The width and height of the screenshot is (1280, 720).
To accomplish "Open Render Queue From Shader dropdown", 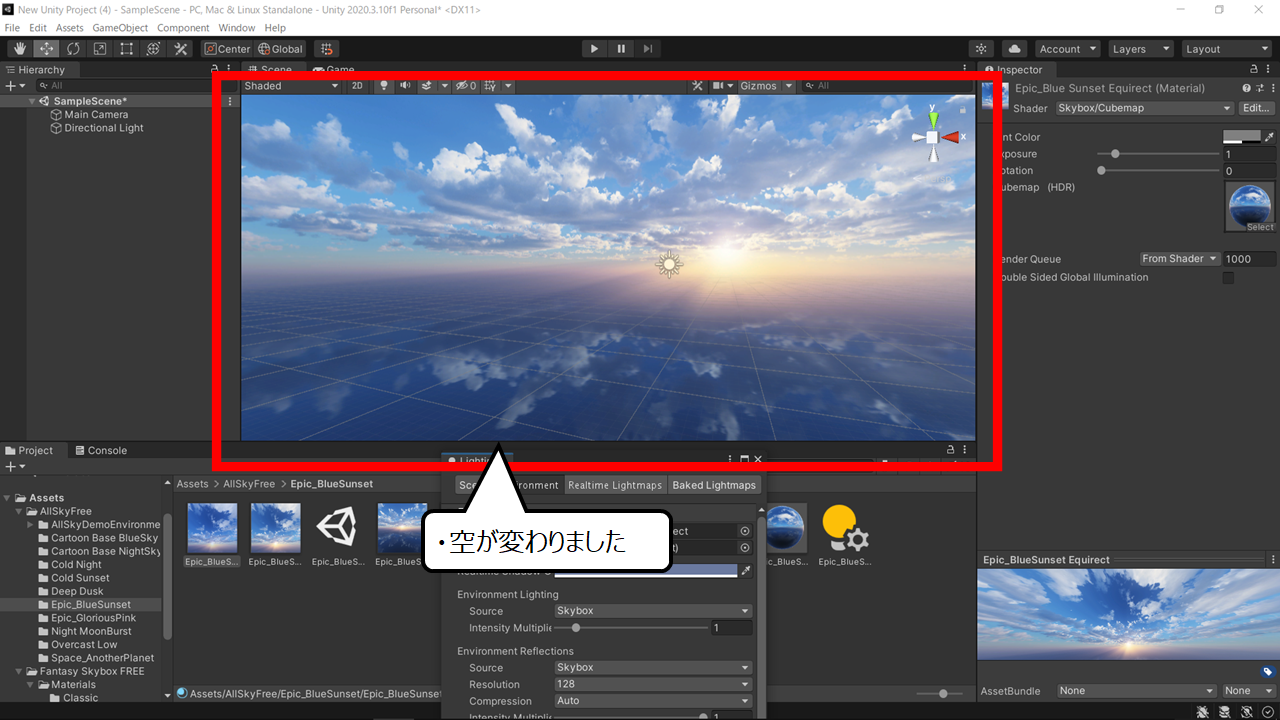I will click(1180, 259).
